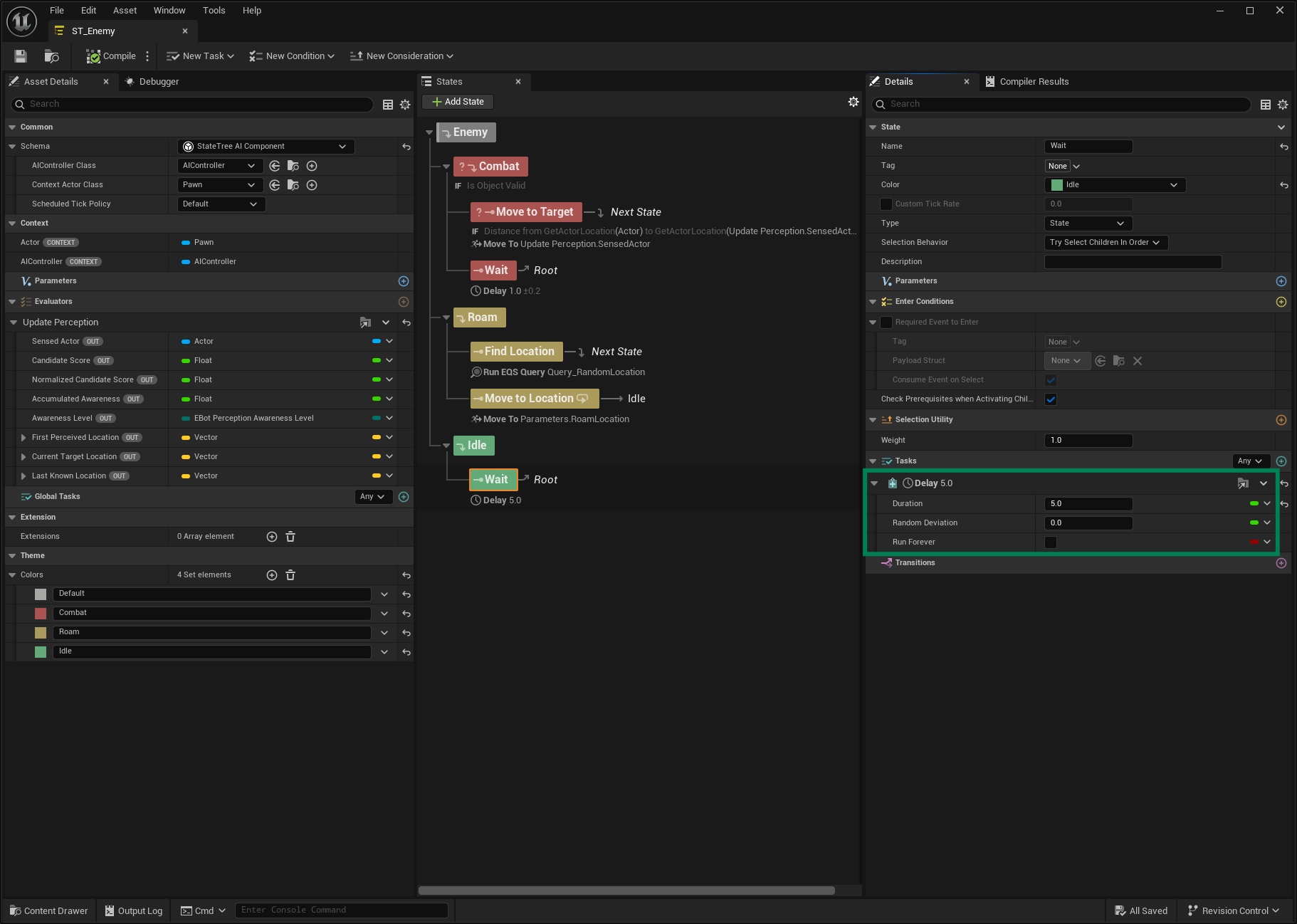Expand the First Perceived Location row
This screenshot has height=924, width=1297.
(23, 438)
